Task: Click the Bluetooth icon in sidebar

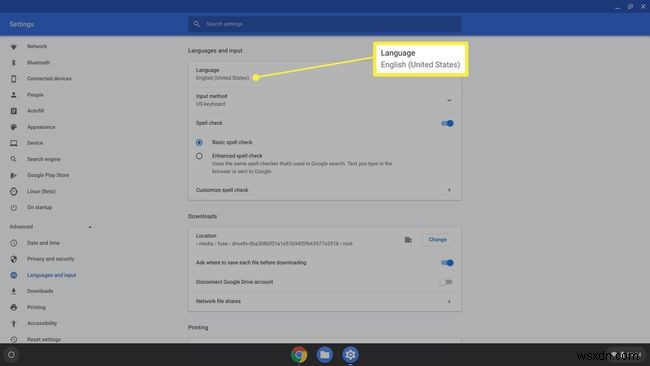Action: pyautogui.click(x=14, y=63)
